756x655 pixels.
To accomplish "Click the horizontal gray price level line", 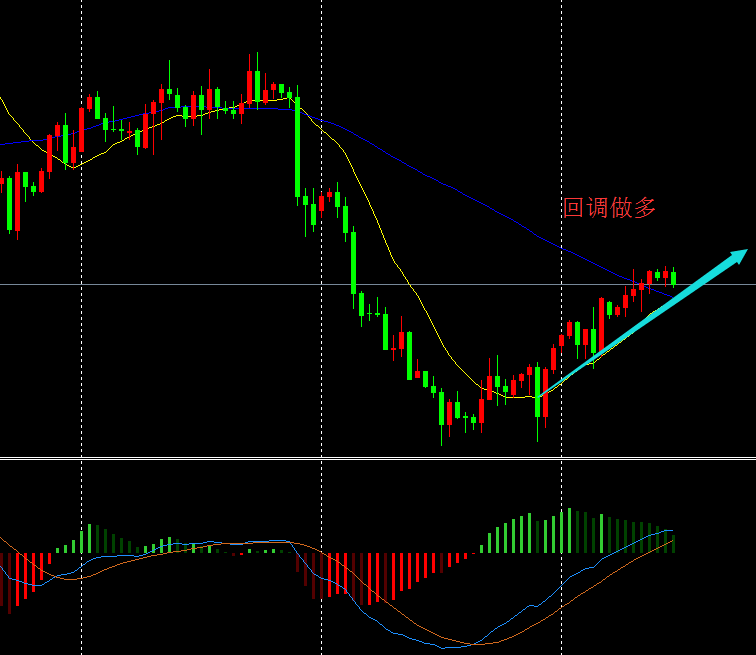I will pos(378,284).
